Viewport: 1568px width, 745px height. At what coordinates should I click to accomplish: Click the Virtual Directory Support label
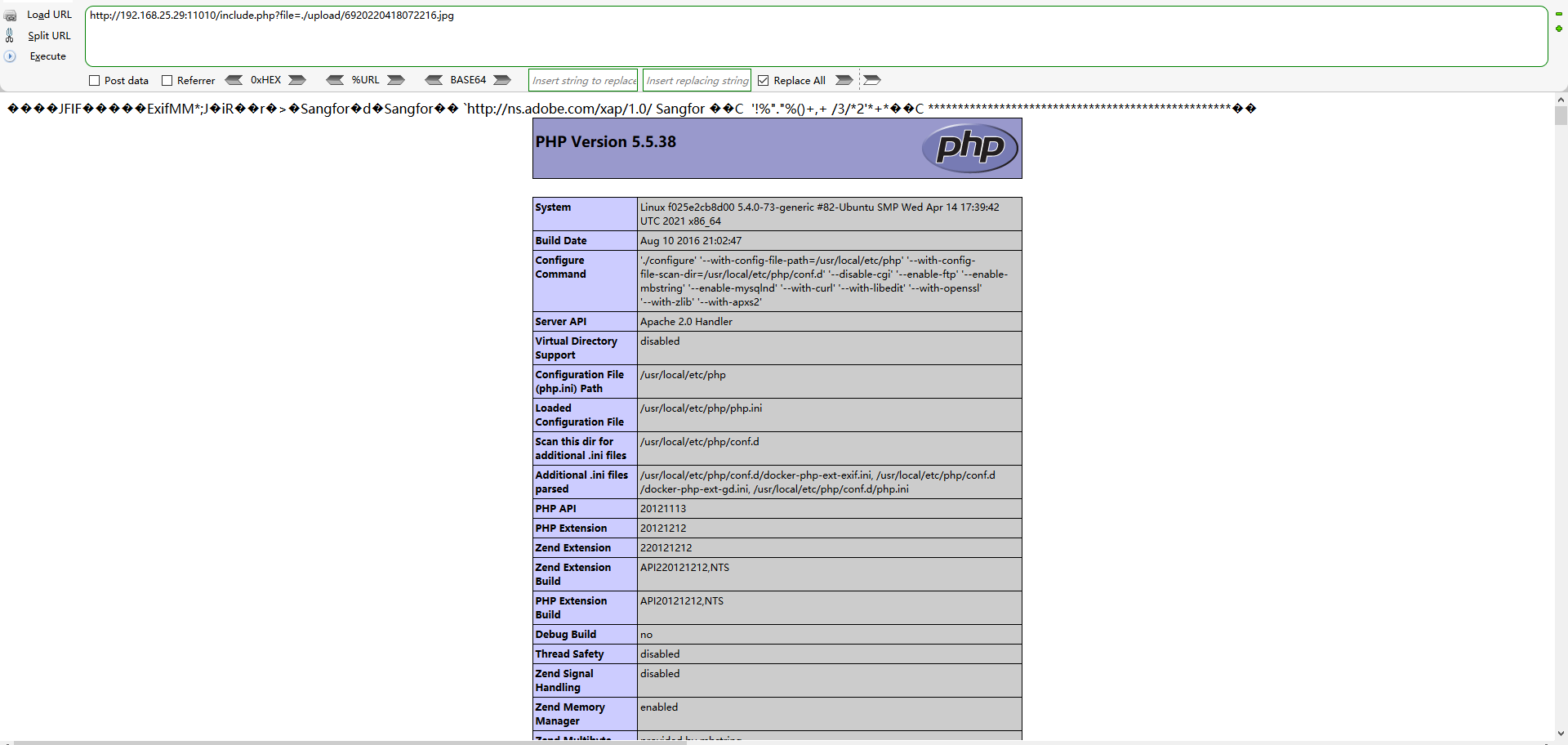(576, 348)
